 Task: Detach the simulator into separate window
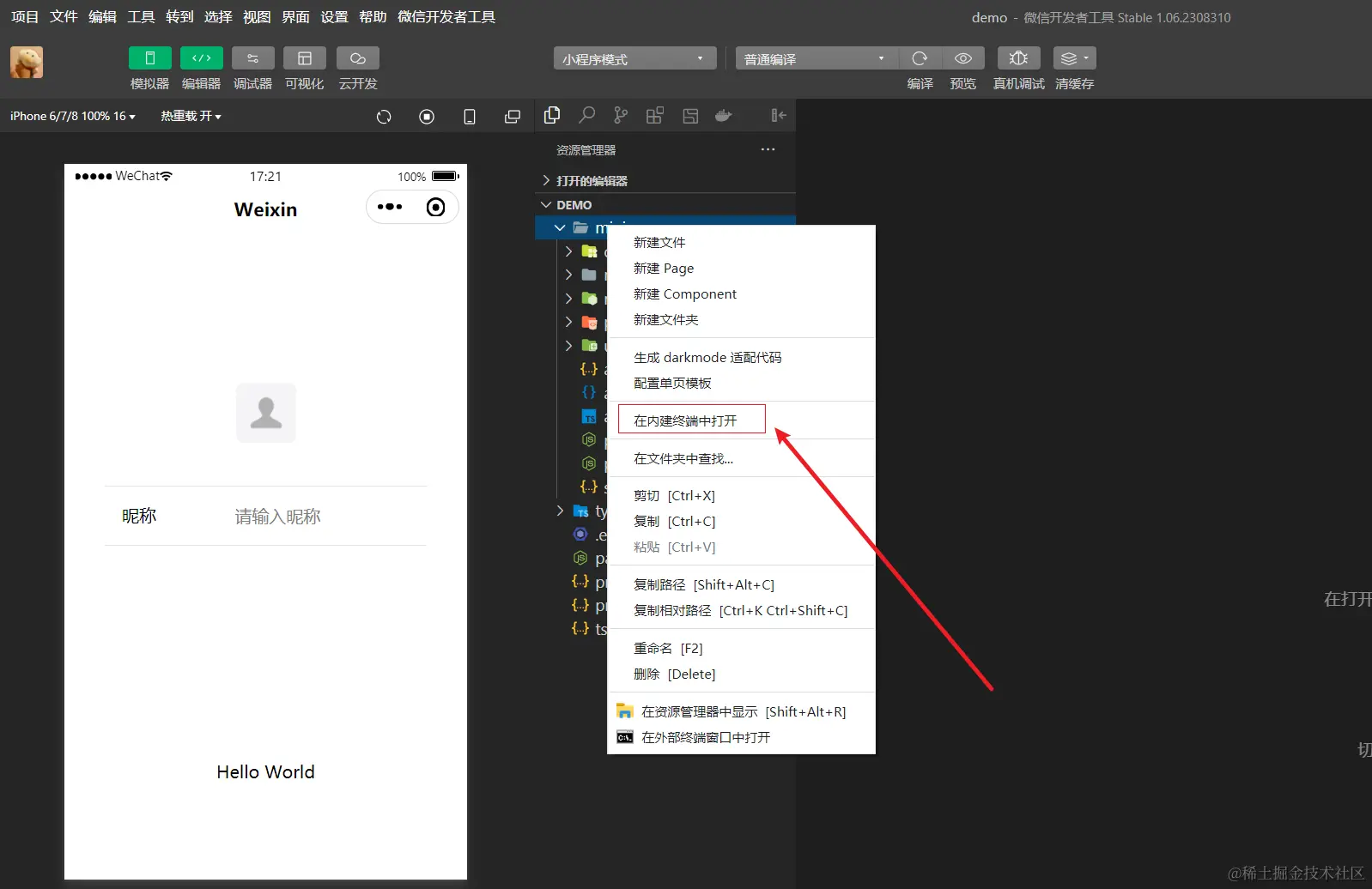[513, 117]
